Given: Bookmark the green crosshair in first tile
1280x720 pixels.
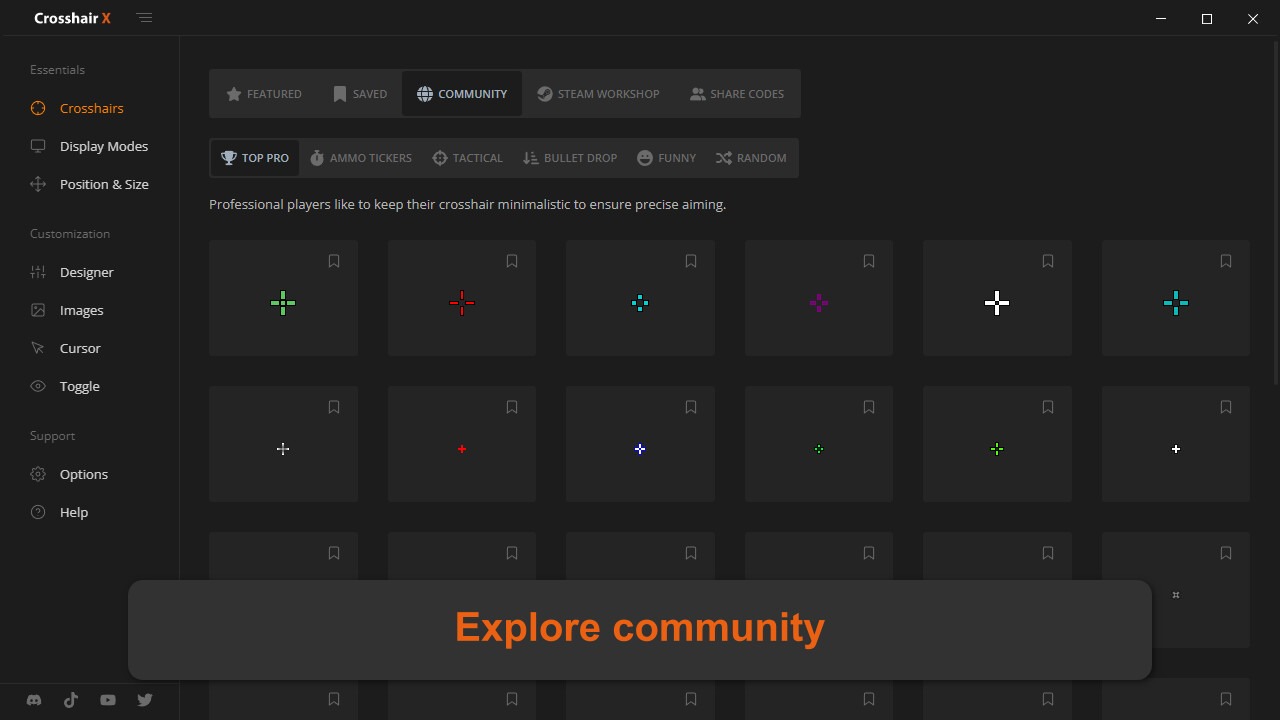Looking at the screenshot, I should [334, 261].
